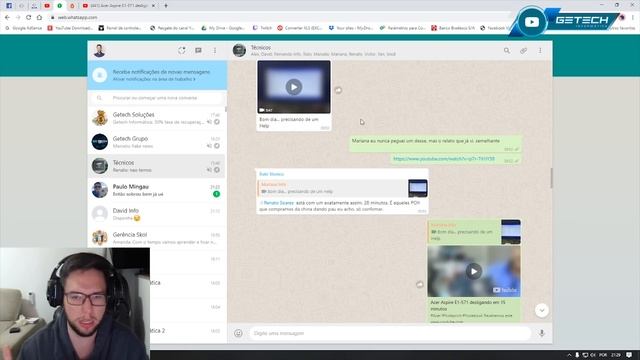Open the Paulo Mingau chat
Viewport: 640px width, 360px height.
[157, 190]
